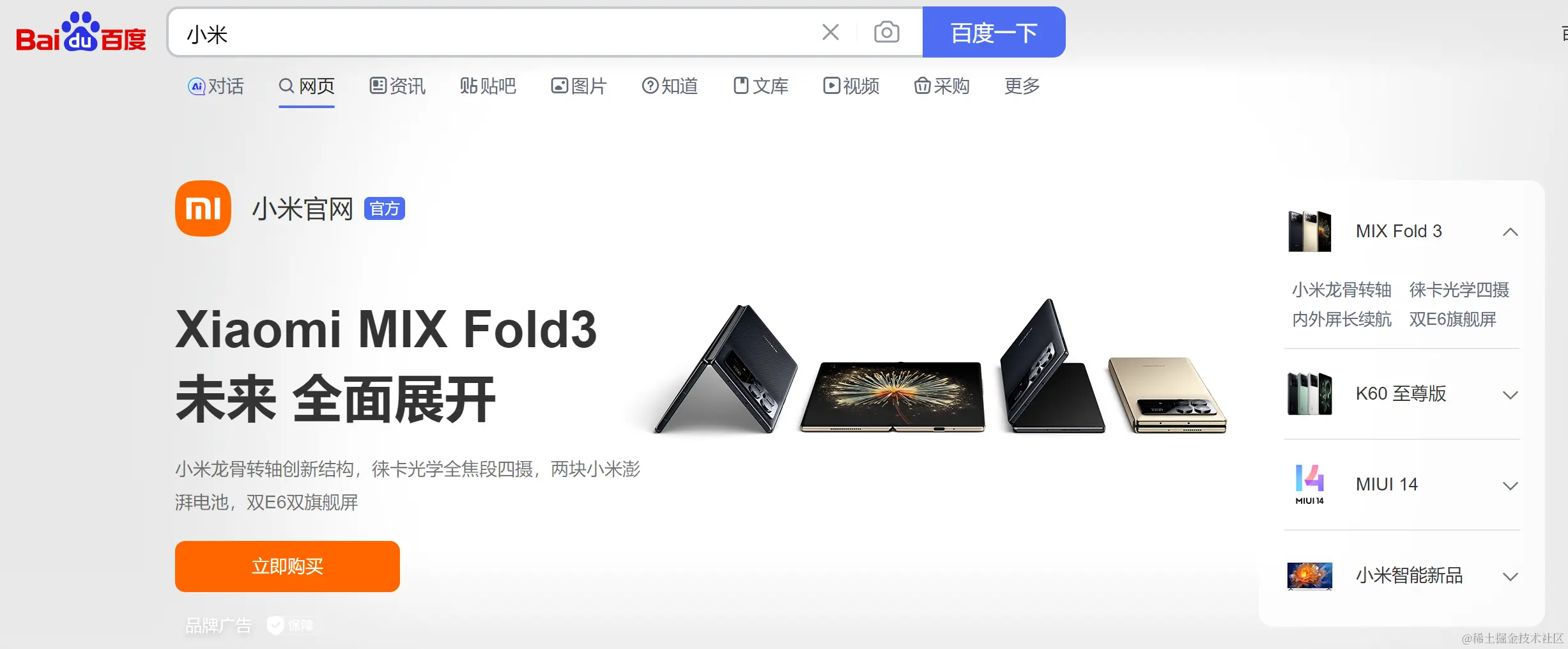The height and width of the screenshot is (649, 1568).
Task: Switch to the 图片 images tab
Action: point(579,86)
